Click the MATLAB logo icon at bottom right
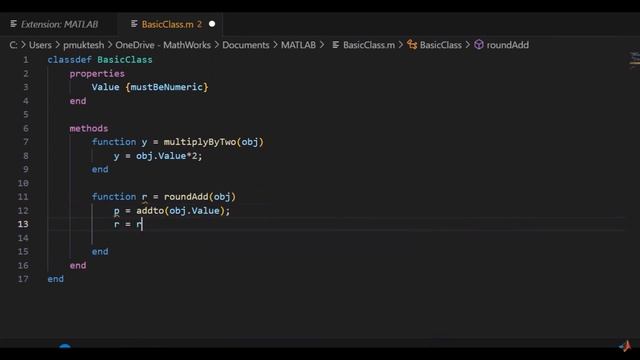 coord(625,346)
